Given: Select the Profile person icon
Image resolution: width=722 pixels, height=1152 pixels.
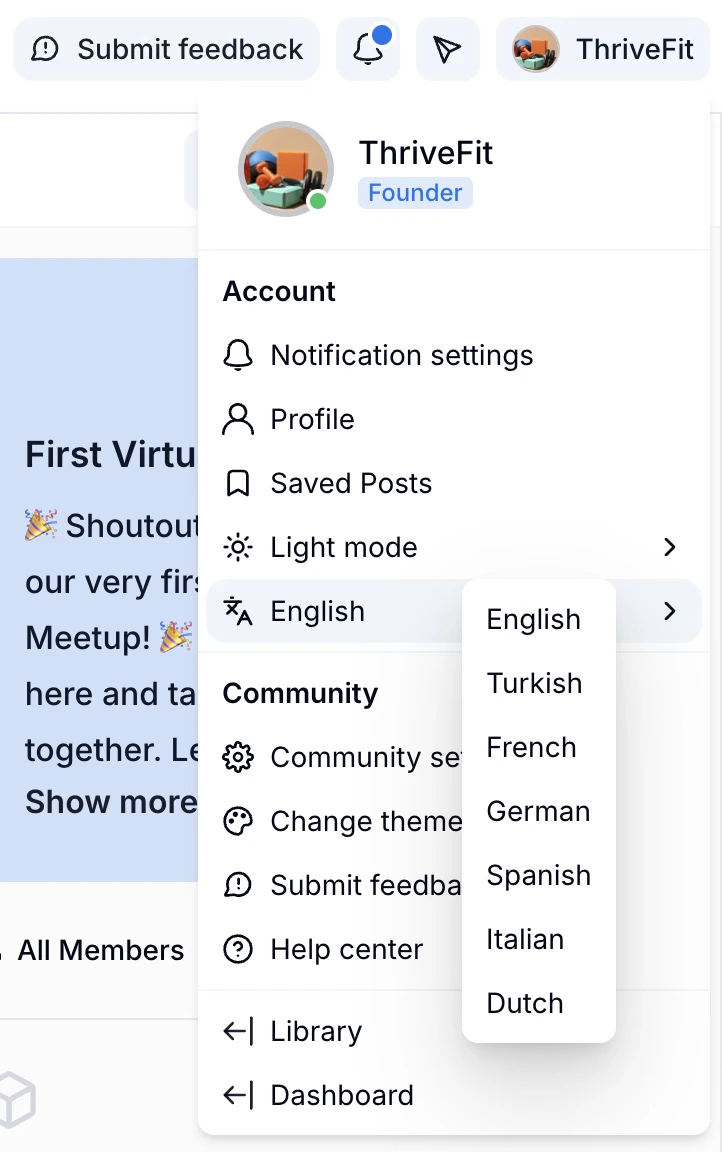Looking at the screenshot, I should pyautogui.click(x=238, y=419).
